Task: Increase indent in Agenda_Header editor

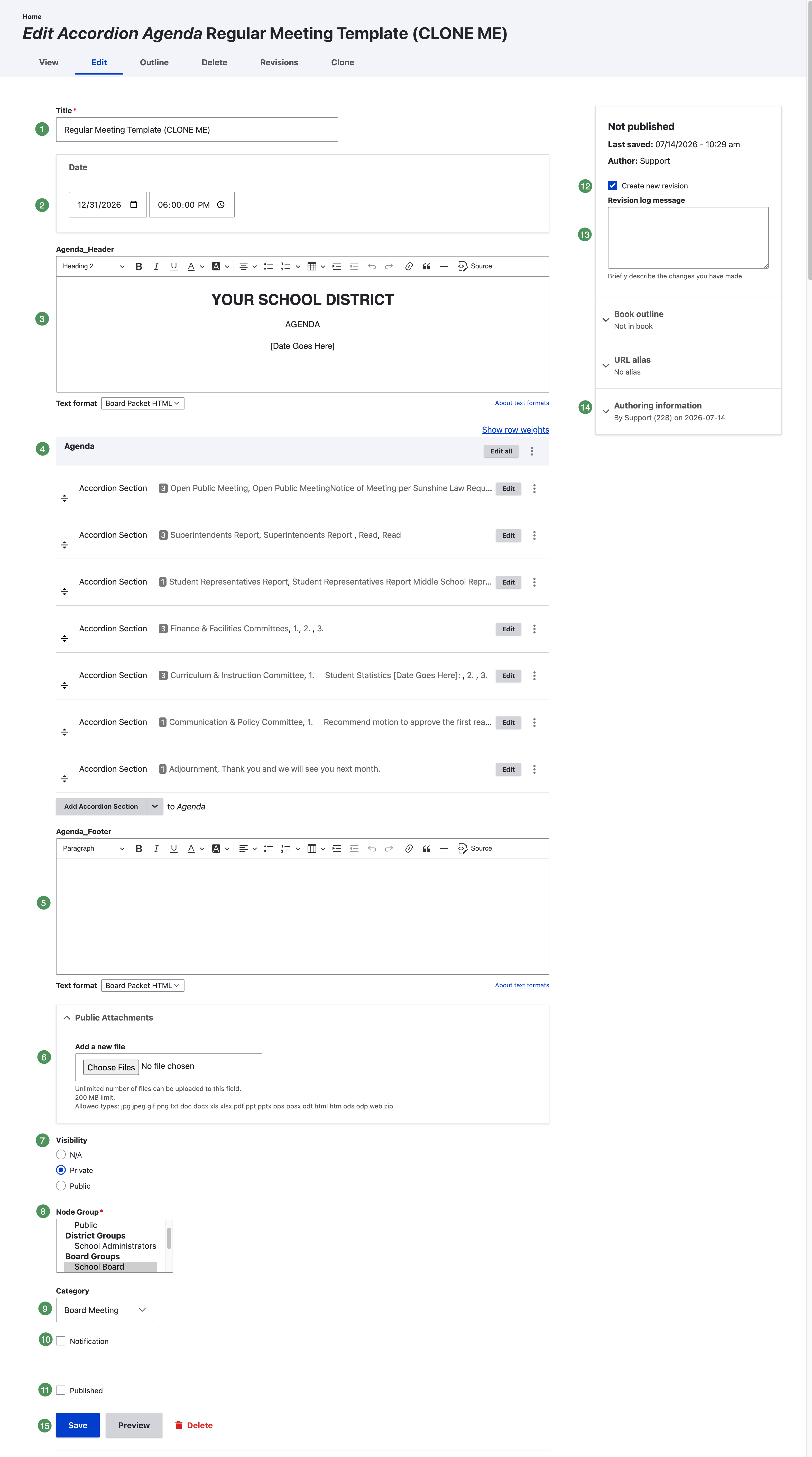Action: [x=337, y=266]
